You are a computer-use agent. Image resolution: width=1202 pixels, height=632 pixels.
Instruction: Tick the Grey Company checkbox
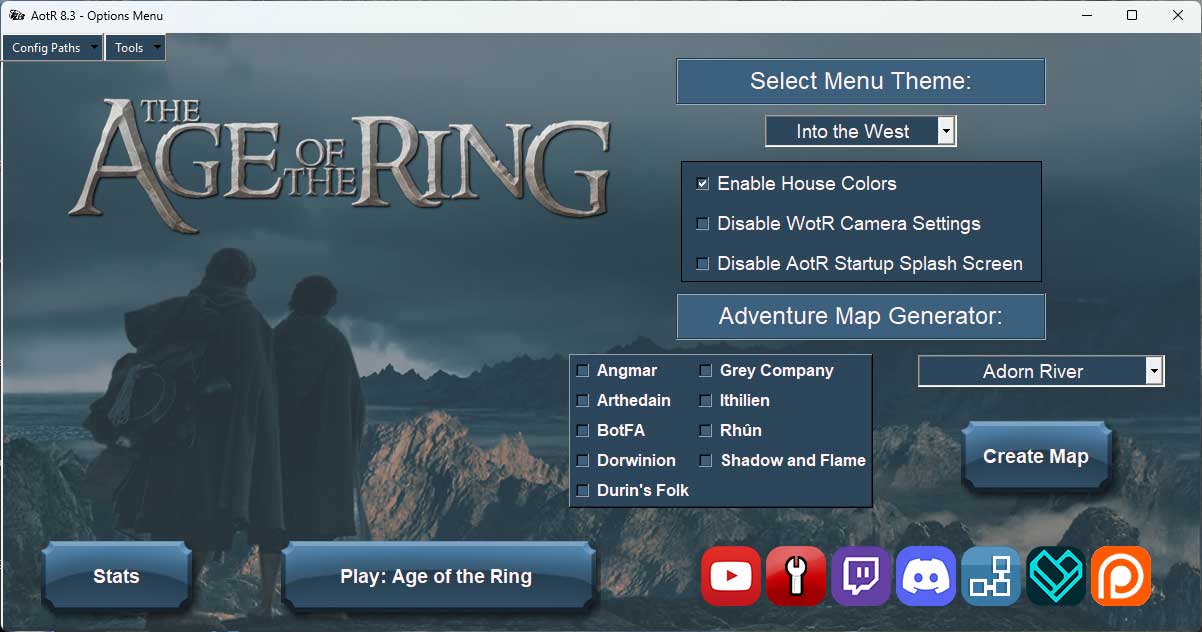pyautogui.click(x=706, y=371)
